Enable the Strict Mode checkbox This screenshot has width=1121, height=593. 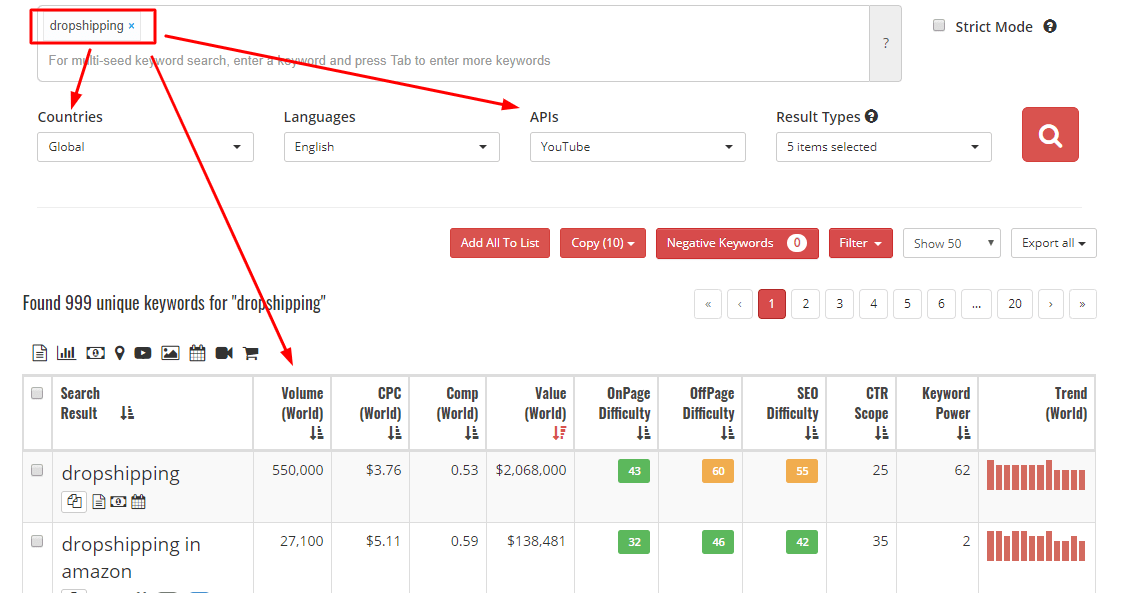tap(939, 26)
